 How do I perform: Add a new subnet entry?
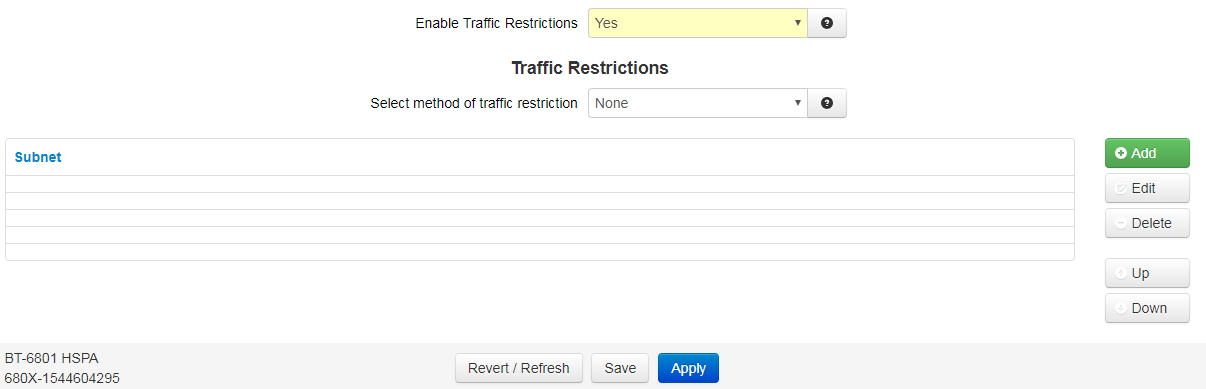1147,153
